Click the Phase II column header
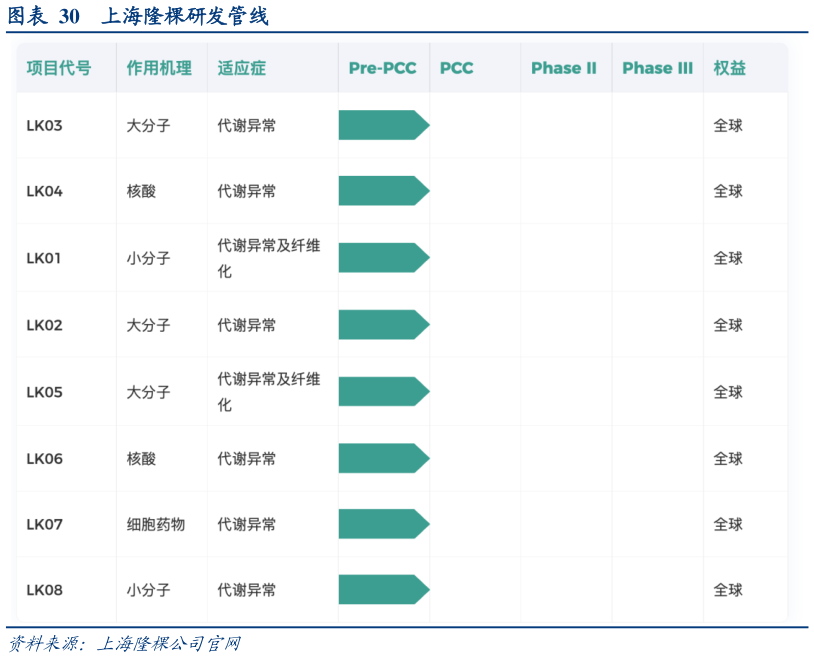 [x=564, y=68]
